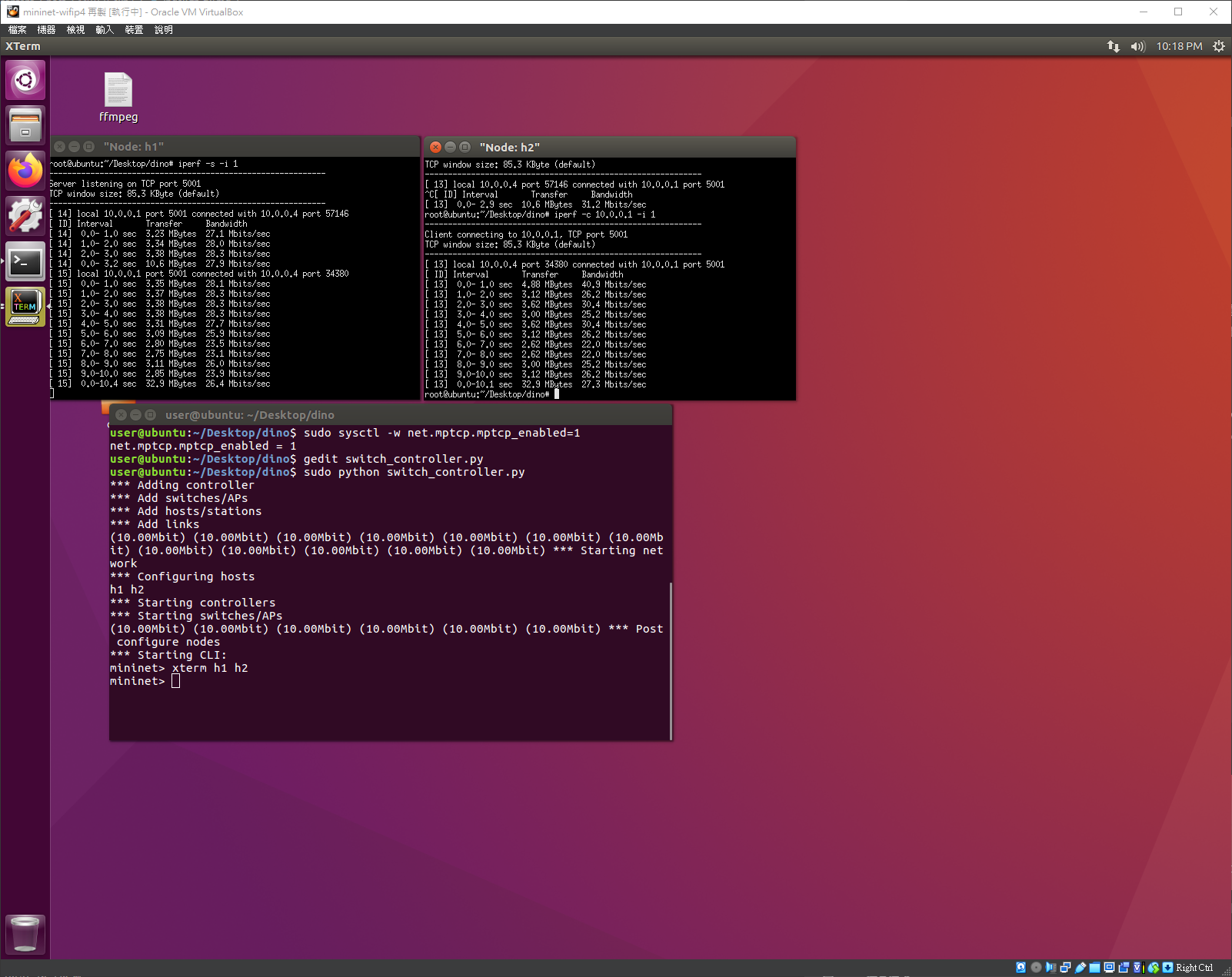The width and height of the screenshot is (1232, 977).
Task: Click the 0.0-10.4 sec summary row in h1
Action: [161, 384]
